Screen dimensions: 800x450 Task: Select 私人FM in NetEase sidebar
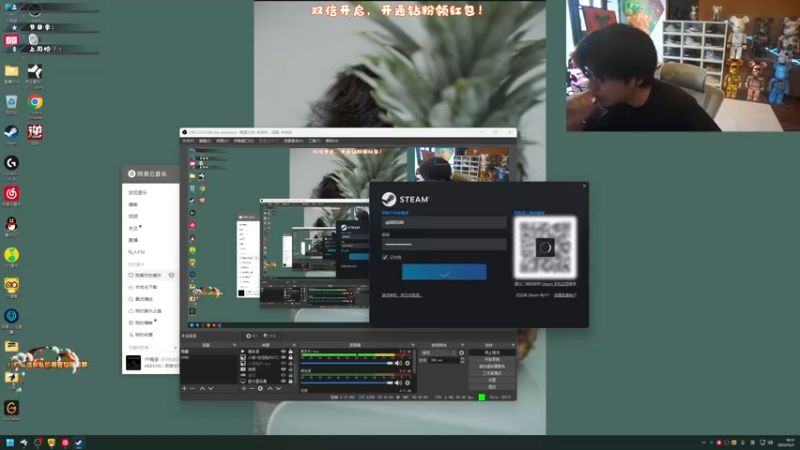(x=136, y=252)
